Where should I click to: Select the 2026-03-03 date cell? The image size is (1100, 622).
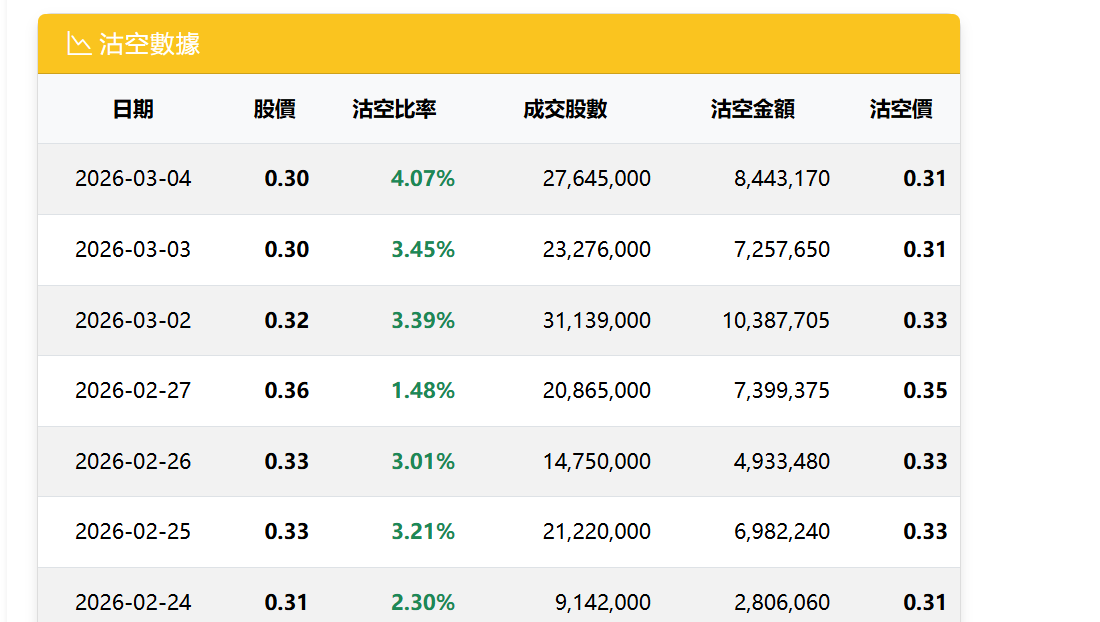click(133, 250)
